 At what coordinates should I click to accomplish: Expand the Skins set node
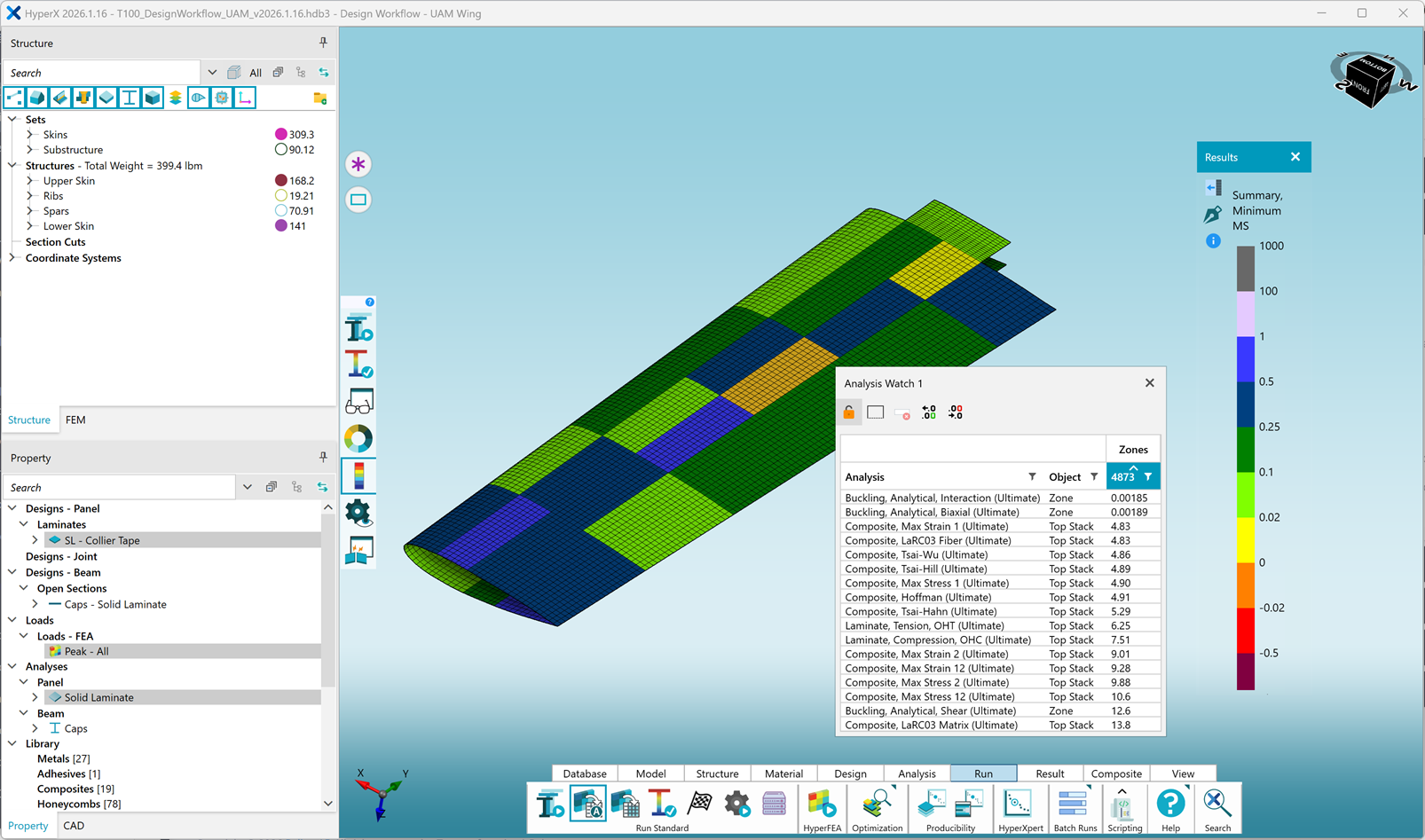pyautogui.click(x=30, y=135)
